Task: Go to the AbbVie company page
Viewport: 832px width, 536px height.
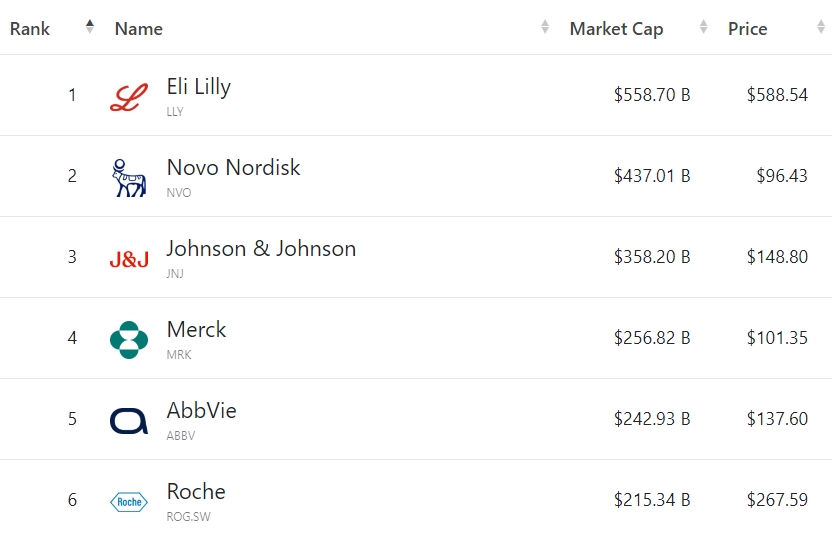Action: point(201,411)
